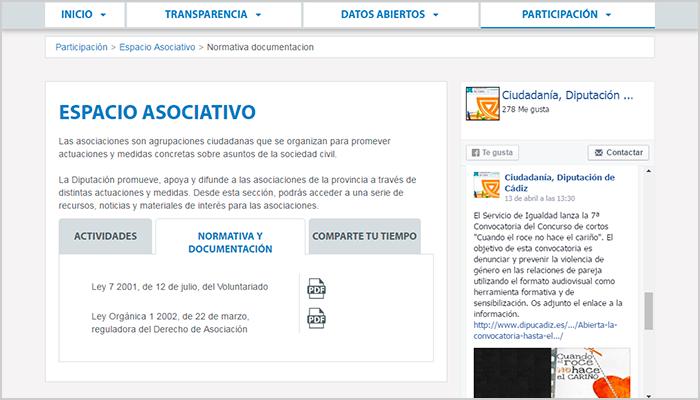Viewport: 700px width, 400px height.
Task: Click the ESPACIO ASOCIATIVO heading
Action: coord(157,112)
